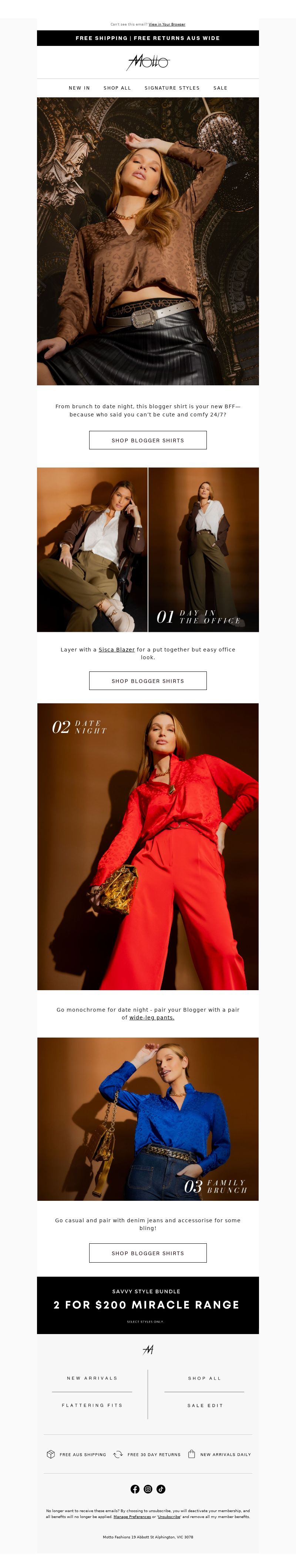Click the small Motto monogram in the footer
Viewport: 296px width, 1568px height.
click(x=148, y=1350)
